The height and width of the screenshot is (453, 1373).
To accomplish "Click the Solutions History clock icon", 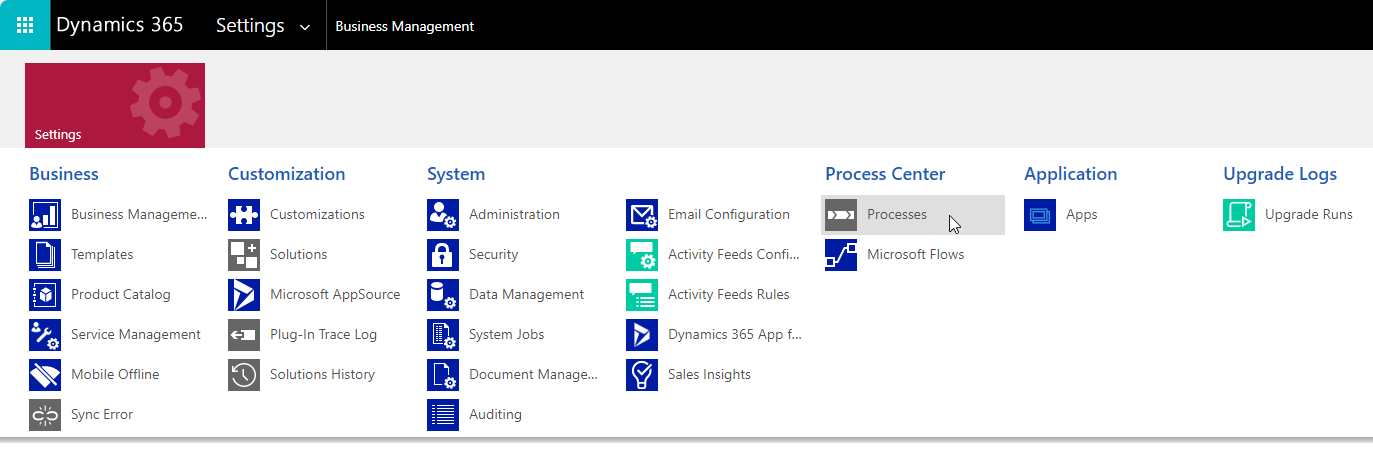I will coord(244,375).
